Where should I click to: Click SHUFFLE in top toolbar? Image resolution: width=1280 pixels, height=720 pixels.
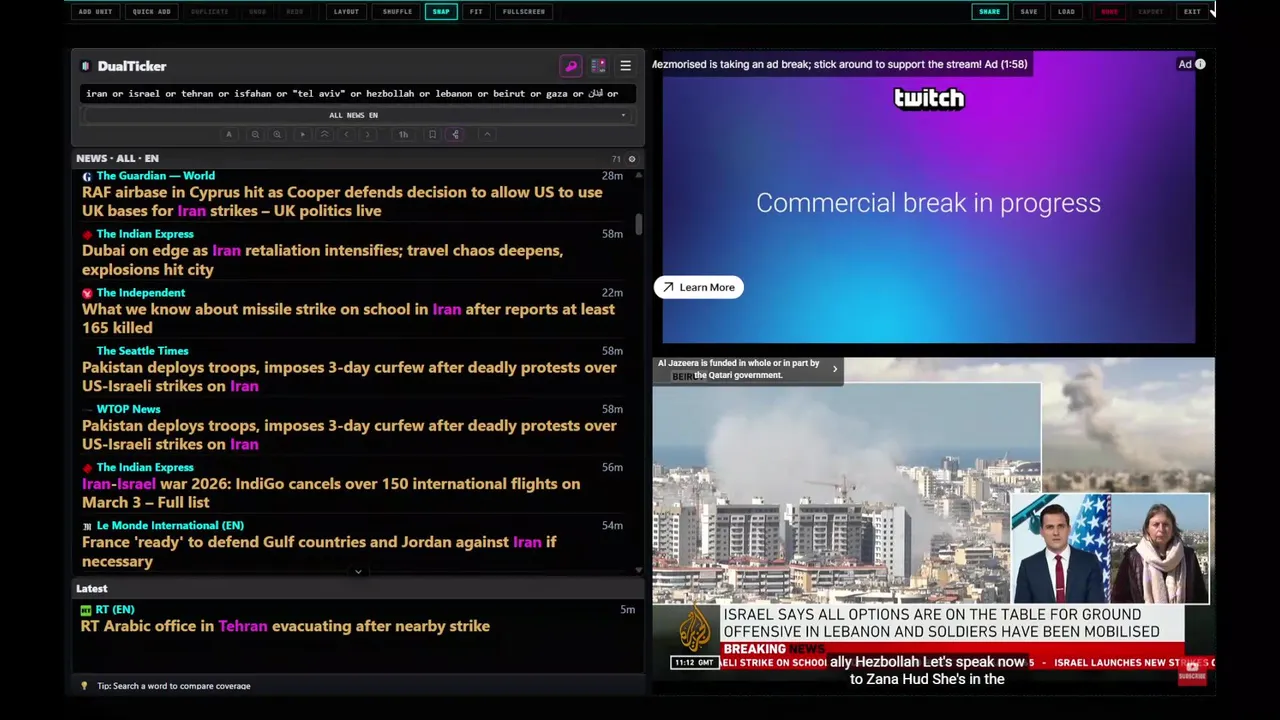pyautogui.click(x=397, y=12)
